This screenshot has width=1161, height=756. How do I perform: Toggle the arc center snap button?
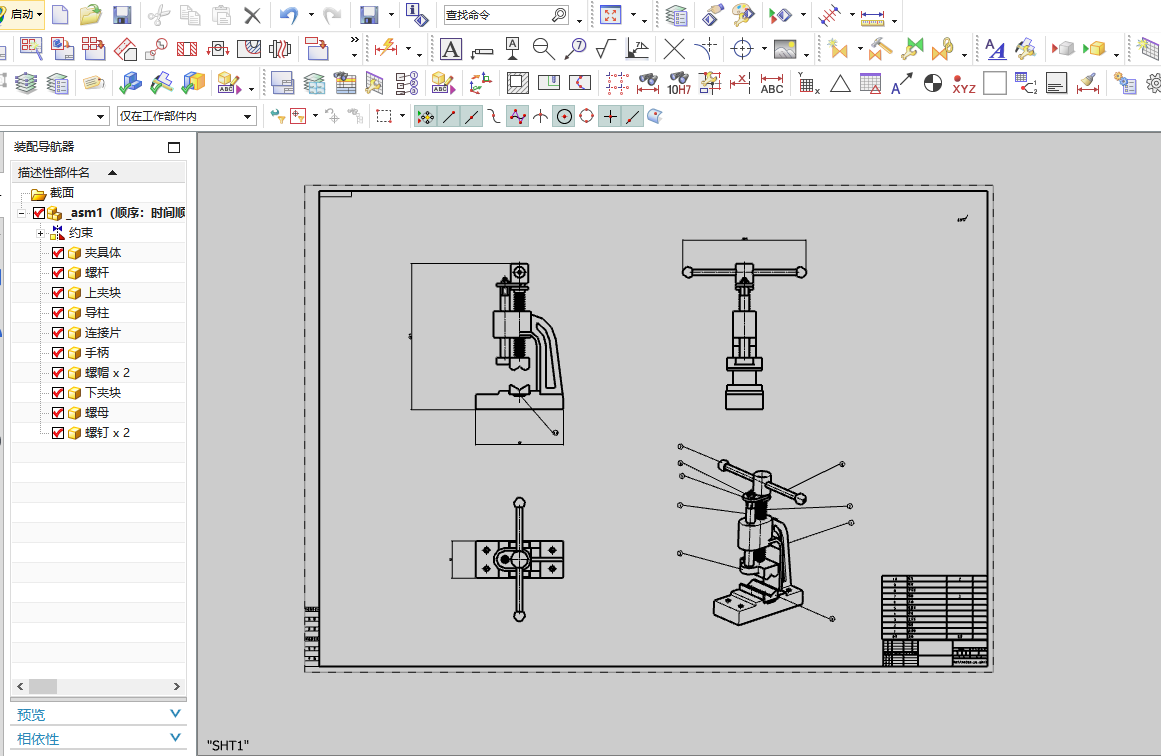(564, 116)
